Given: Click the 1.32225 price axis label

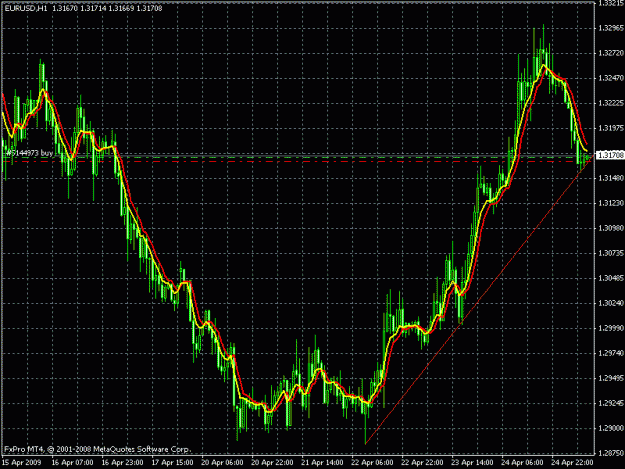Looking at the screenshot, I should click(x=611, y=103).
